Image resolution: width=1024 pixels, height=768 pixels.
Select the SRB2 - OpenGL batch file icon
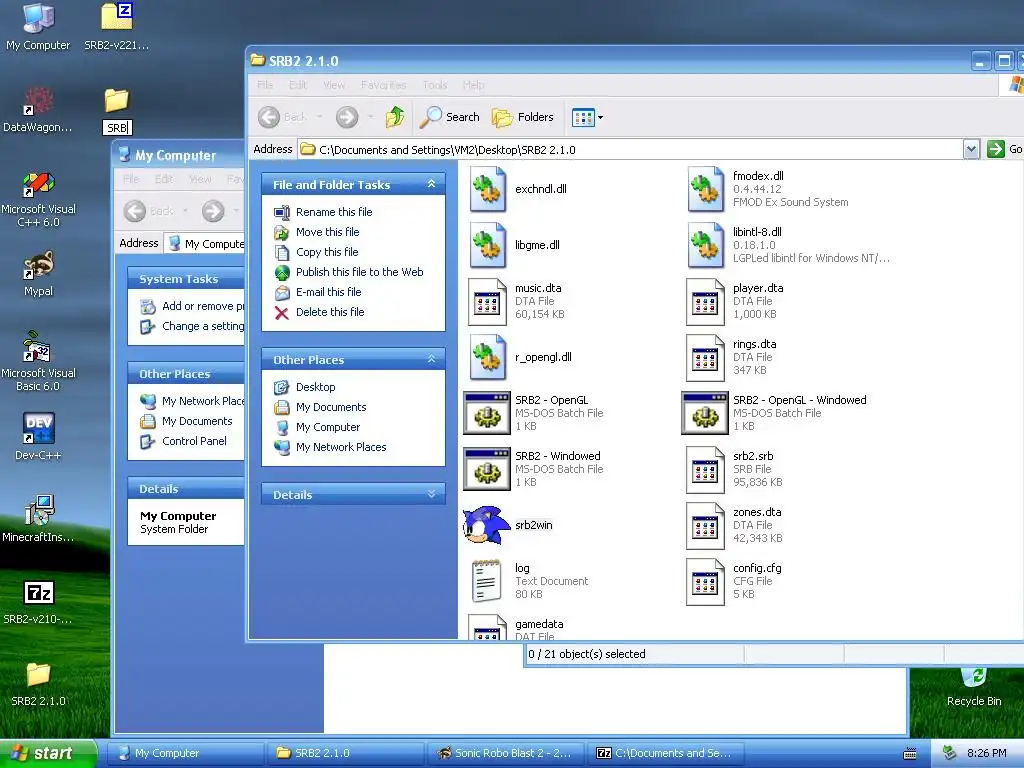pyautogui.click(x=487, y=413)
